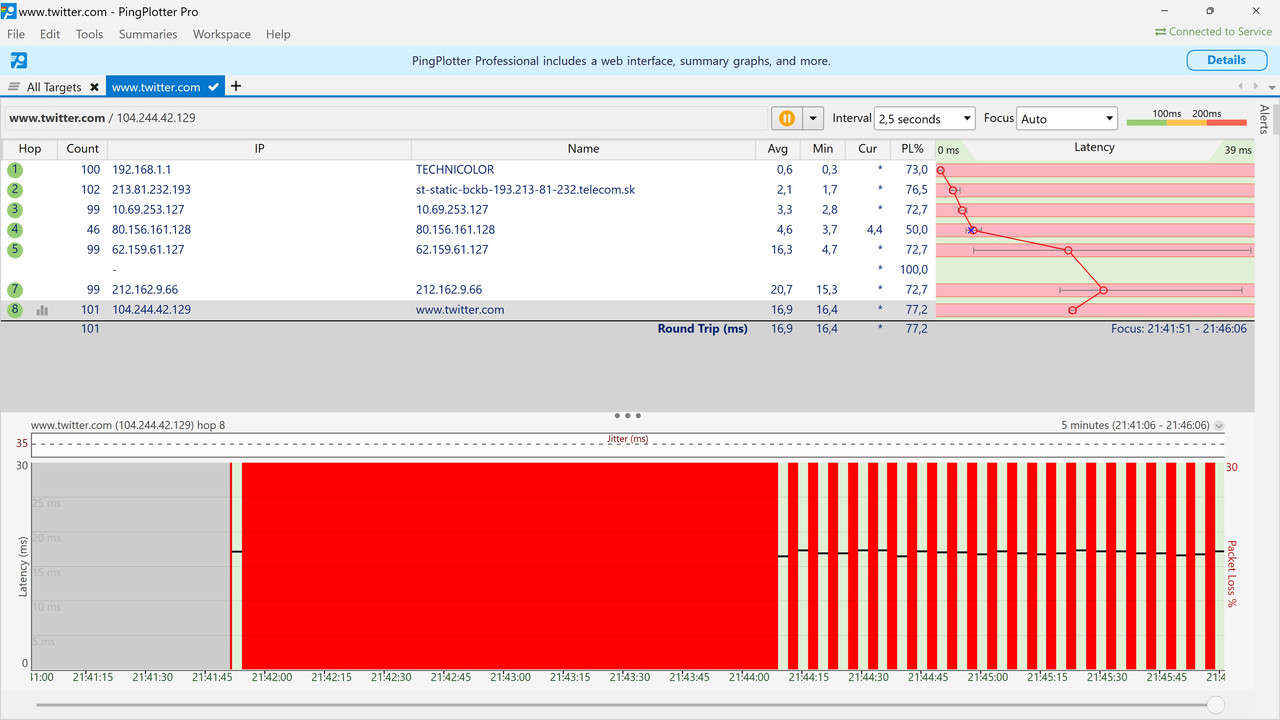Open the pause button dropdown arrow
Image resolution: width=1280 pixels, height=720 pixels.
coord(812,118)
